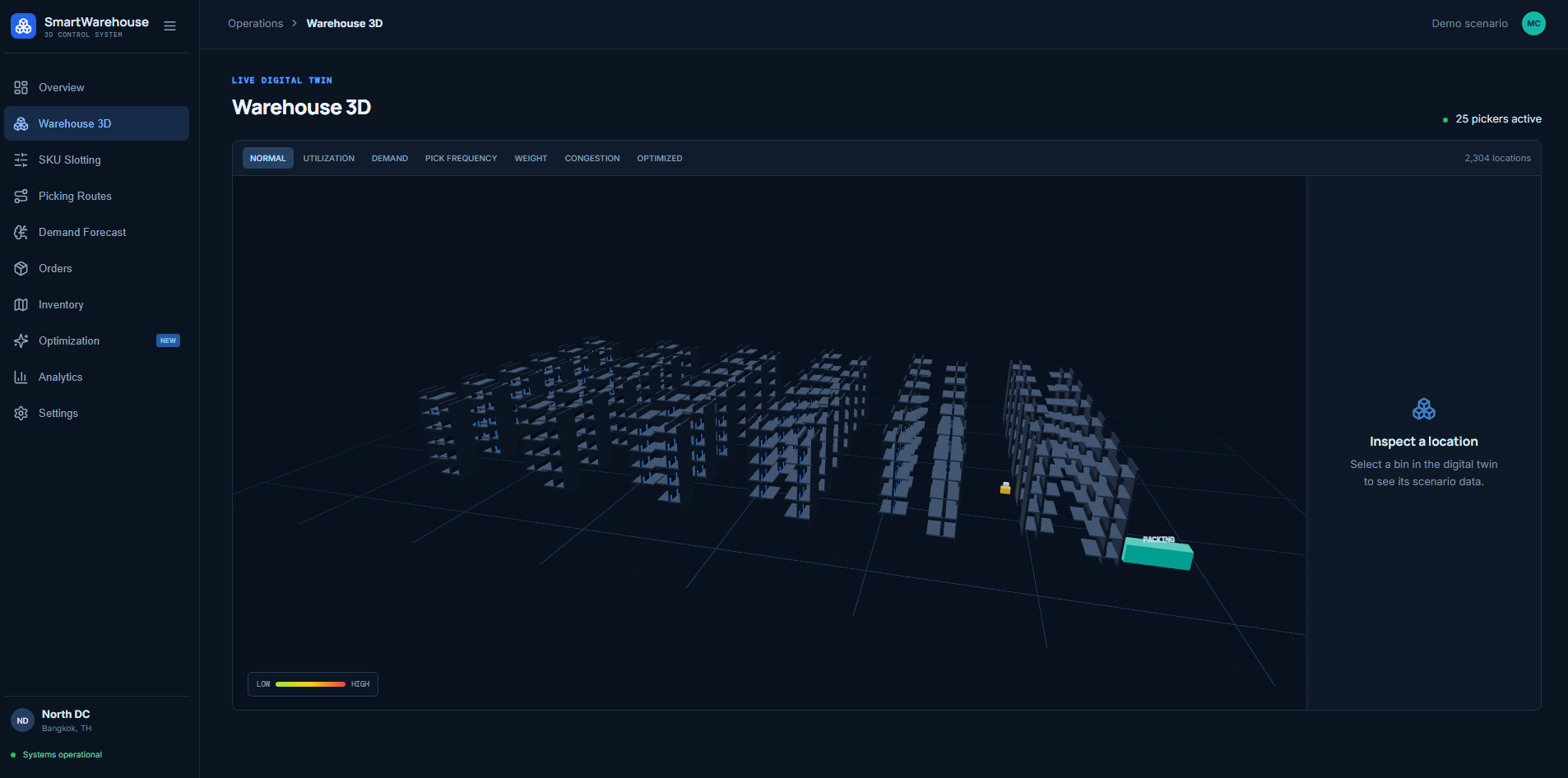Click the cubes icon above Inspect a location
The image size is (1568, 778).
(1424, 410)
